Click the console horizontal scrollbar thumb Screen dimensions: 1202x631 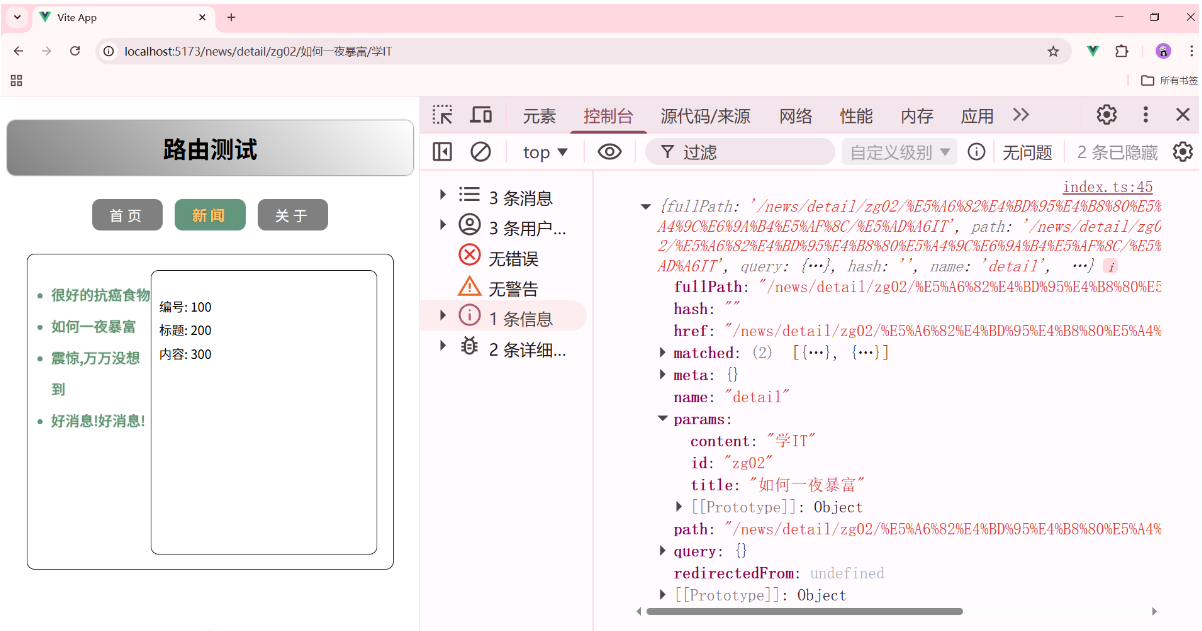[807, 611]
